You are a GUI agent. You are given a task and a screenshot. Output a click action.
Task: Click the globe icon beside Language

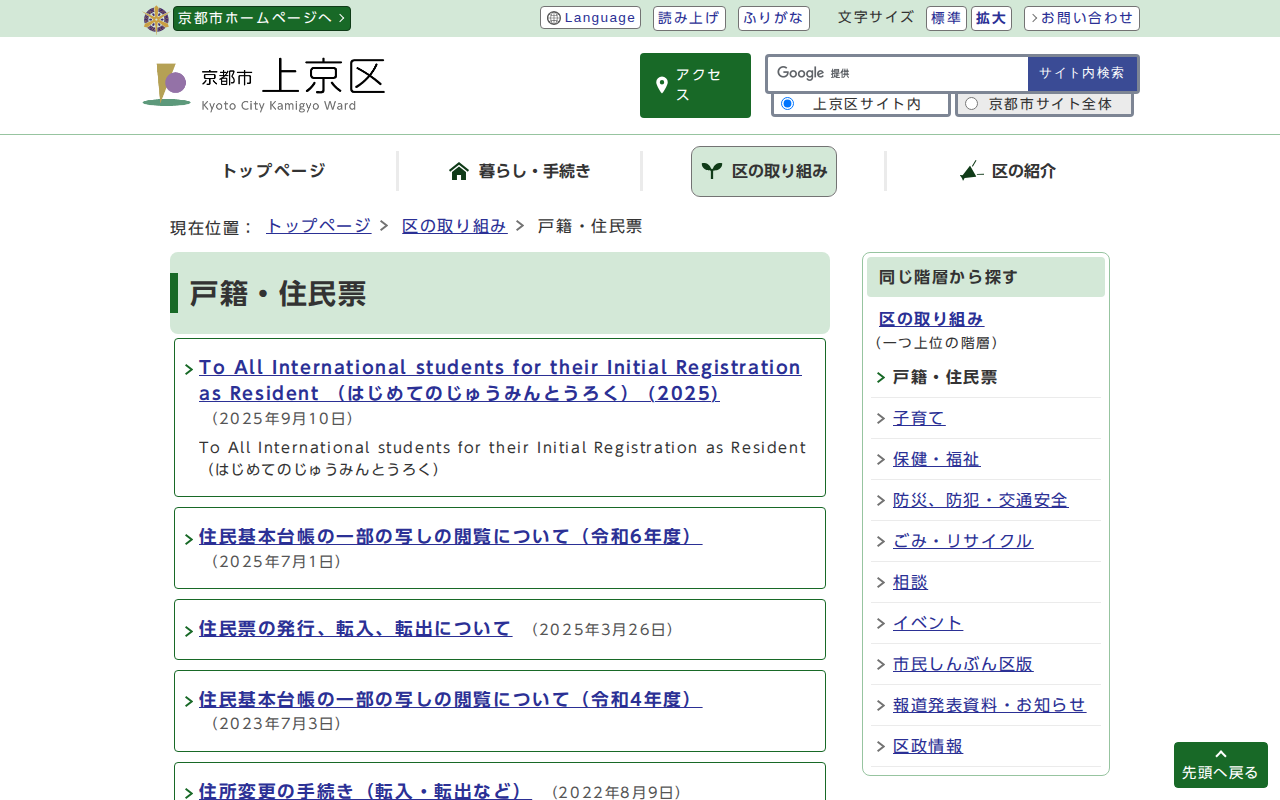click(x=554, y=18)
